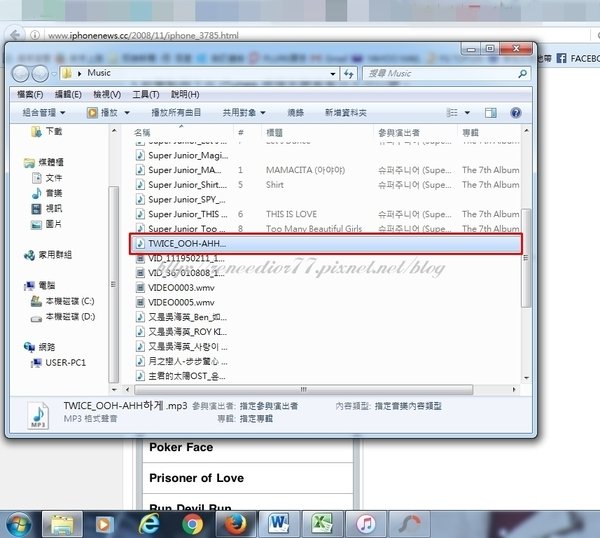This screenshot has height=538, width=600.
Task: Click the file list horizontal scrollbar
Action: coord(303,390)
